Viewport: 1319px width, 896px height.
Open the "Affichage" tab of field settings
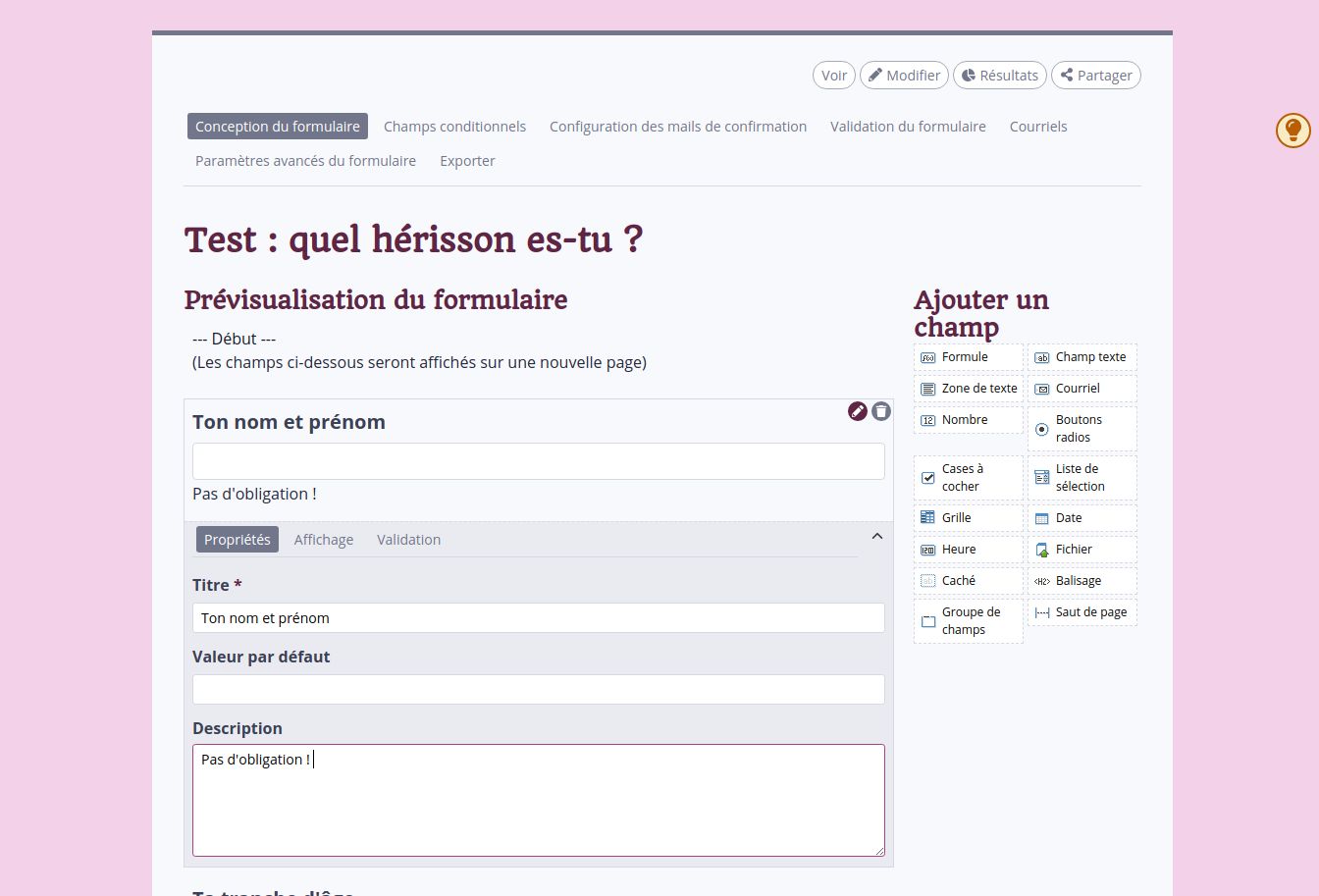(324, 539)
